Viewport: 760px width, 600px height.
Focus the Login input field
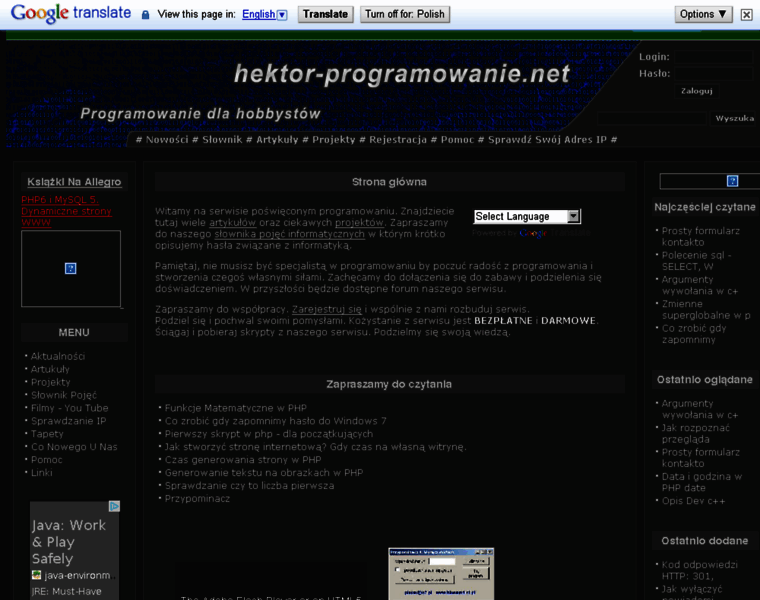pos(713,57)
